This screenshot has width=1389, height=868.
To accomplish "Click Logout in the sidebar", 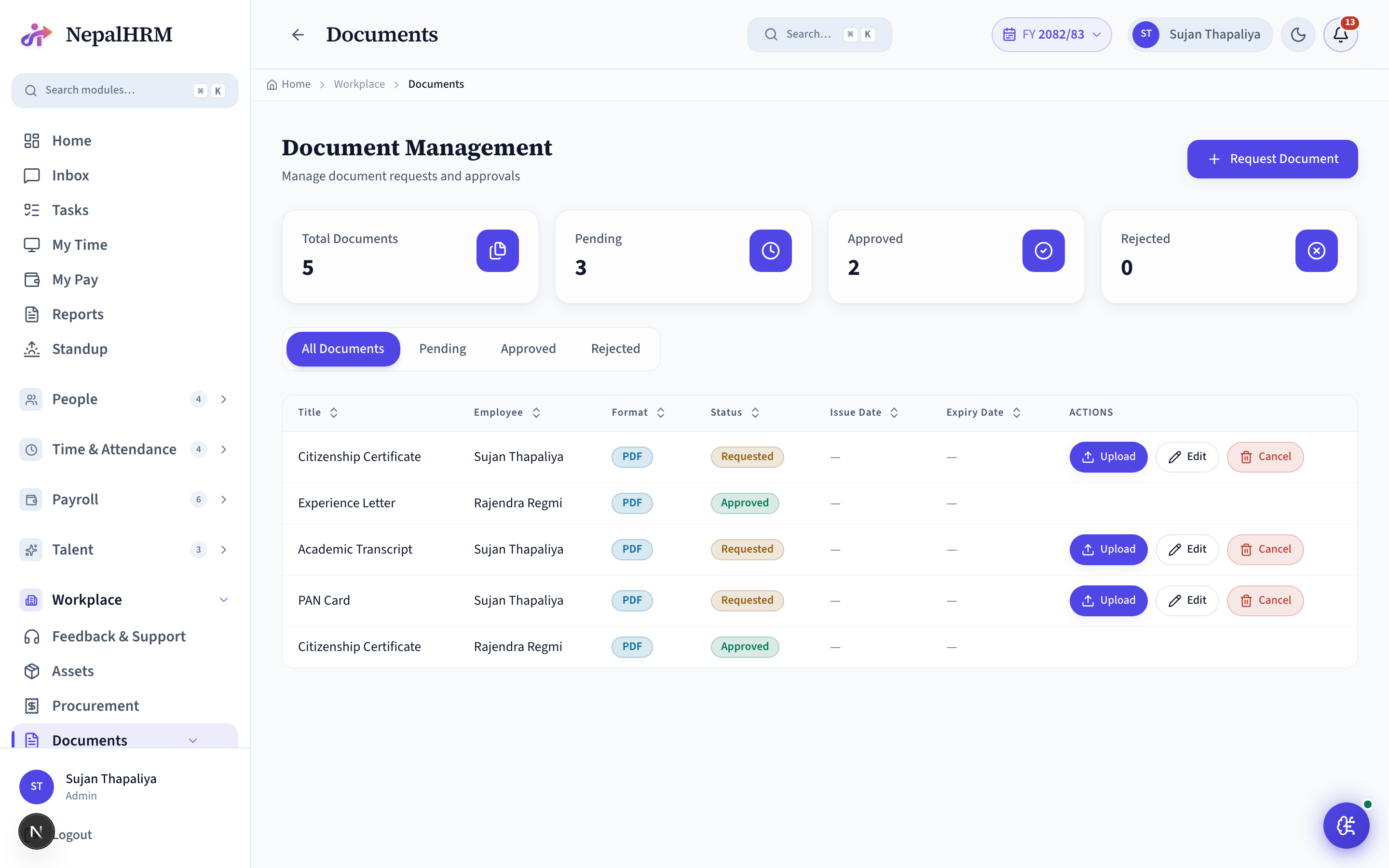I will click(x=72, y=835).
